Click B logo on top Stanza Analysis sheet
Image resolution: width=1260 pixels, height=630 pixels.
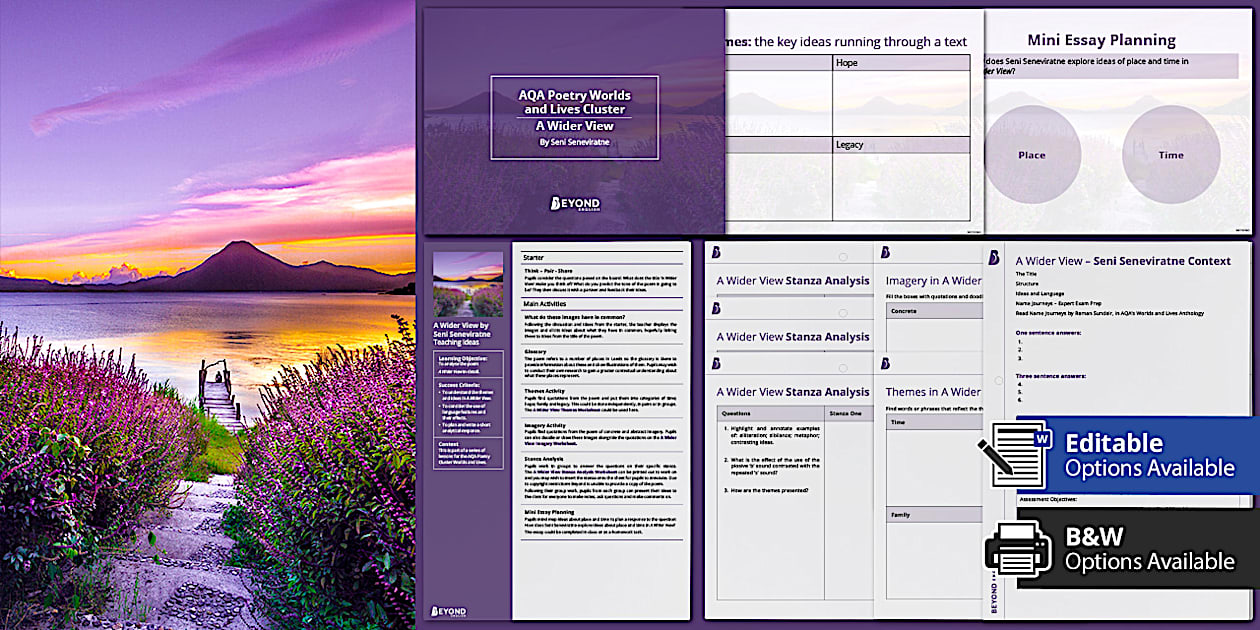coord(717,253)
